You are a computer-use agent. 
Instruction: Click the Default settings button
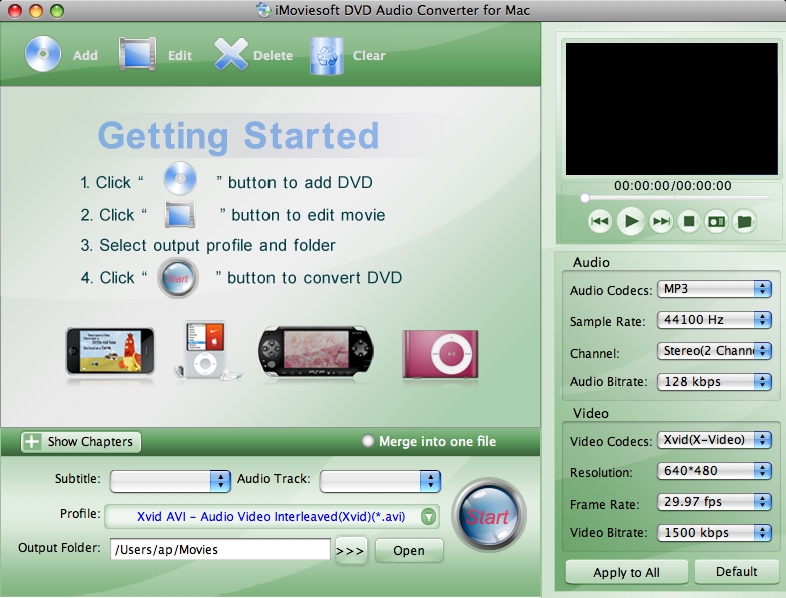click(738, 572)
